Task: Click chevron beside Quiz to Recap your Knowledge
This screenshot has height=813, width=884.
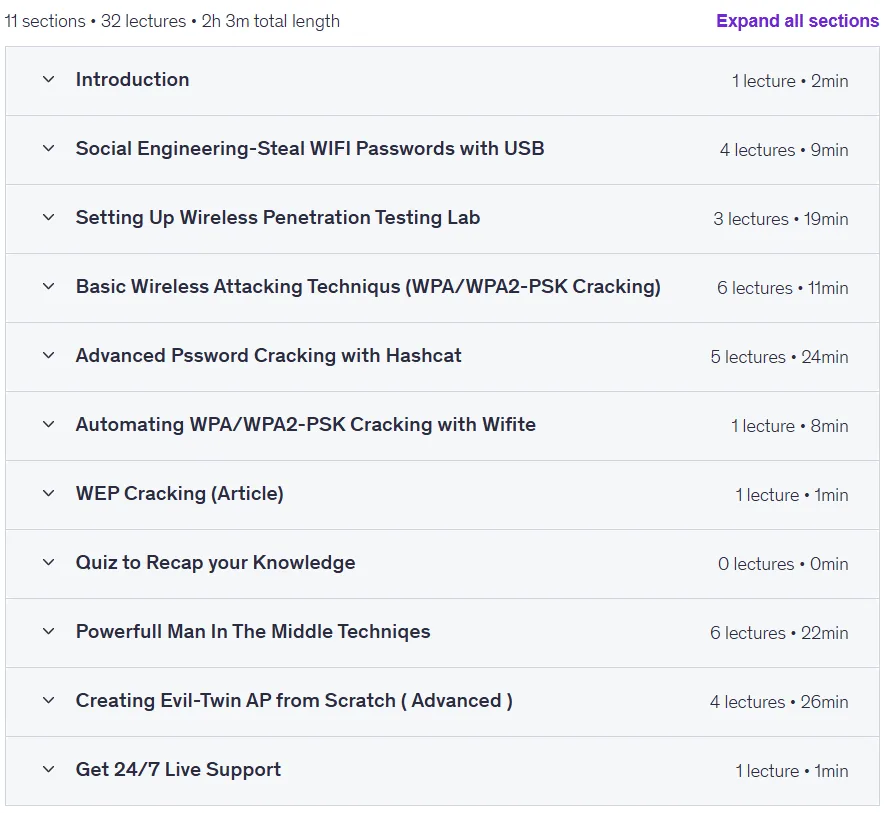Action: [48, 562]
